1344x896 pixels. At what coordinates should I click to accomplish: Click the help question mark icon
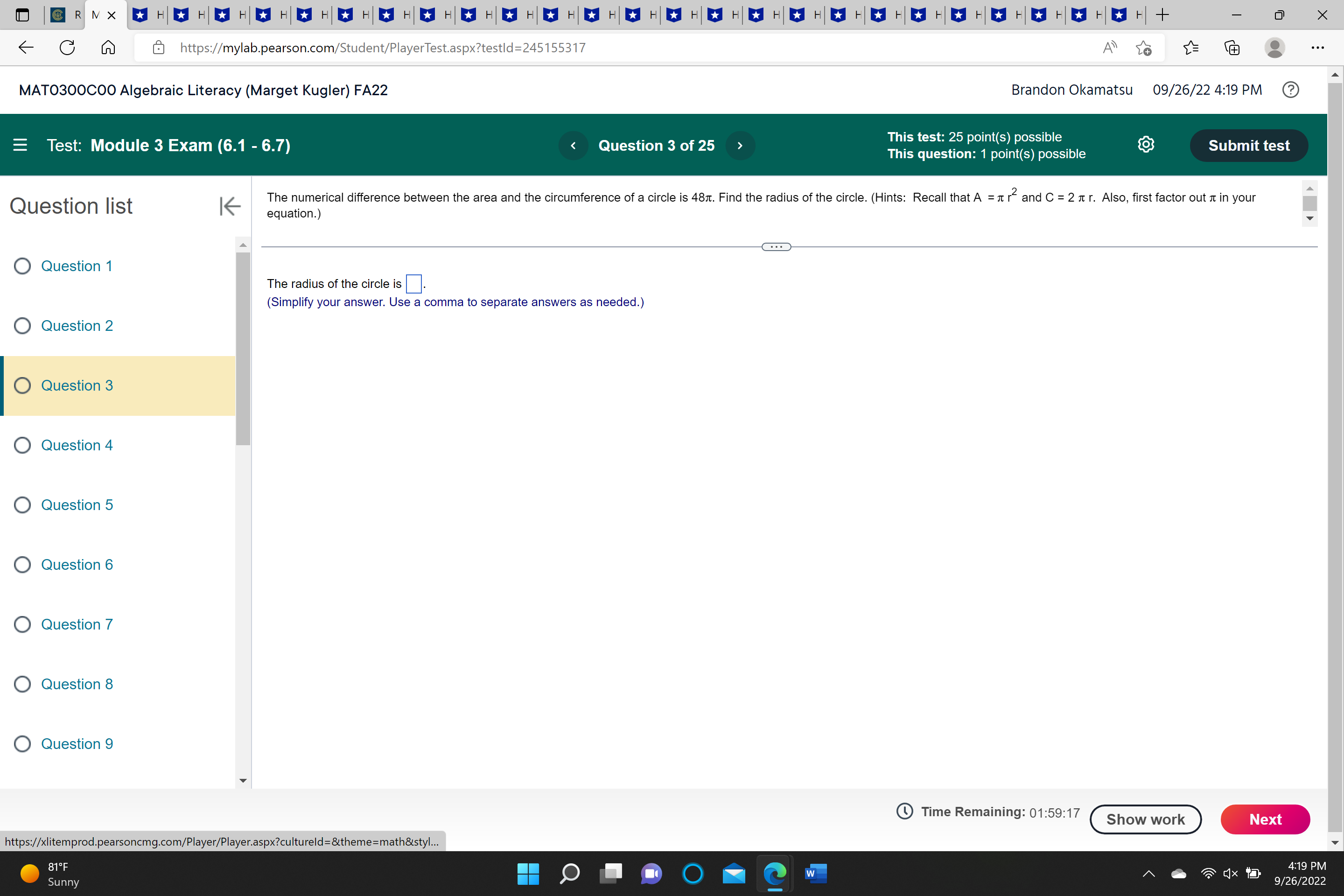1290,90
